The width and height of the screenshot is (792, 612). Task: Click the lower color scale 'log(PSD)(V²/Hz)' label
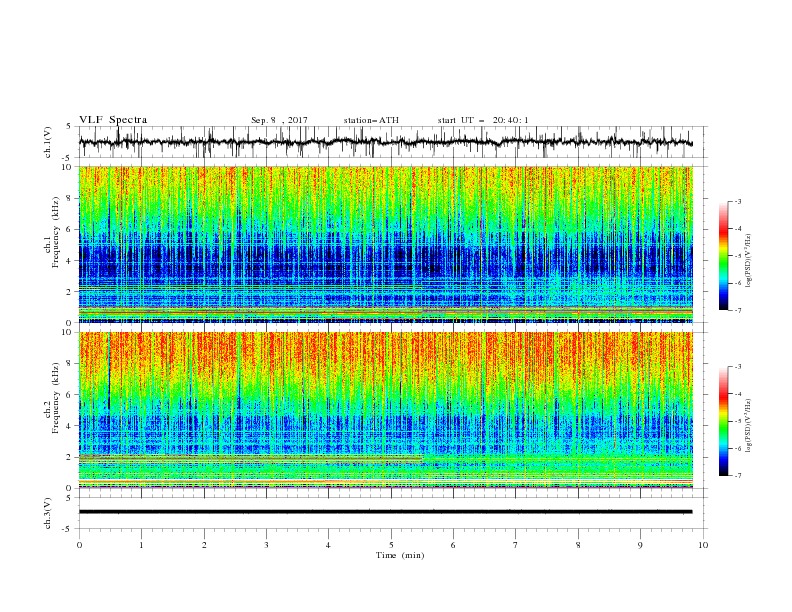(x=748, y=426)
